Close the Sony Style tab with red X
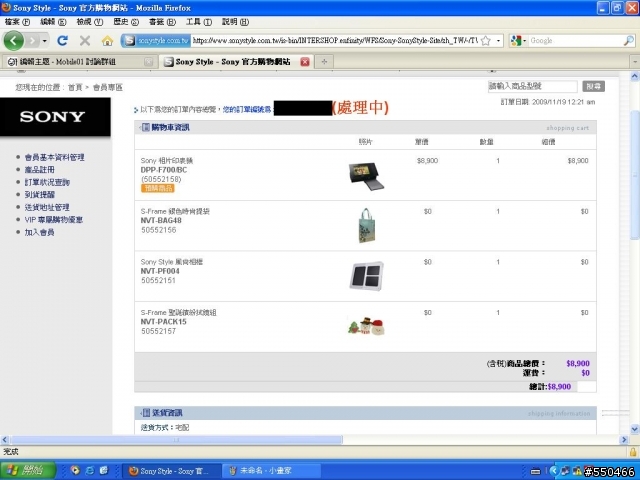This screenshot has width=640, height=480. 304,62
